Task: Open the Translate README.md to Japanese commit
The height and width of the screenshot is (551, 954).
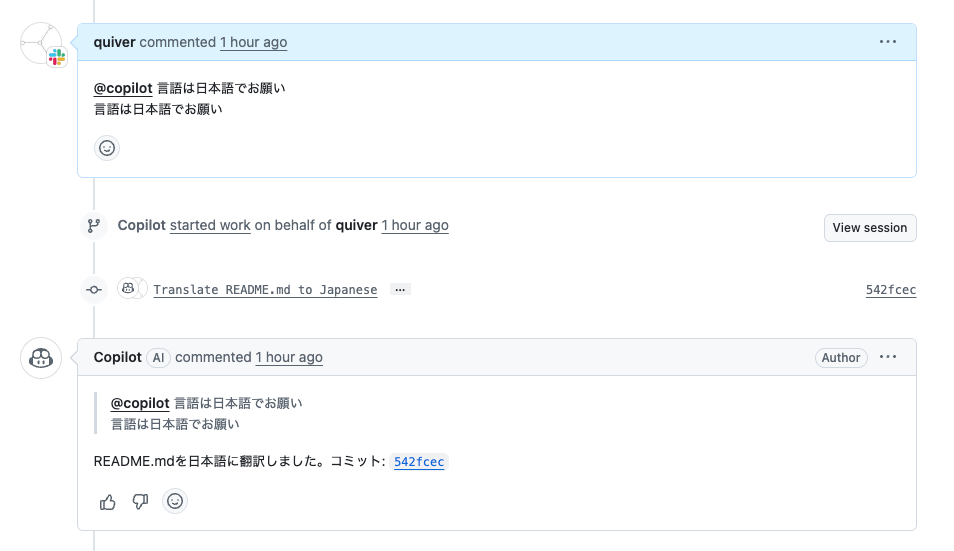Action: point(265,290)
